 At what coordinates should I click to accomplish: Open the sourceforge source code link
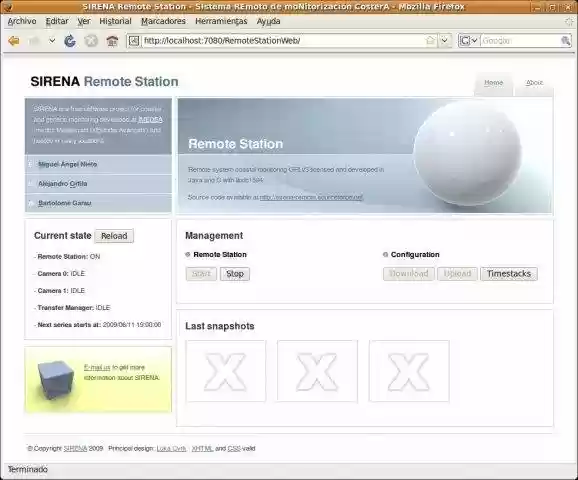click(x=311, y=197)
